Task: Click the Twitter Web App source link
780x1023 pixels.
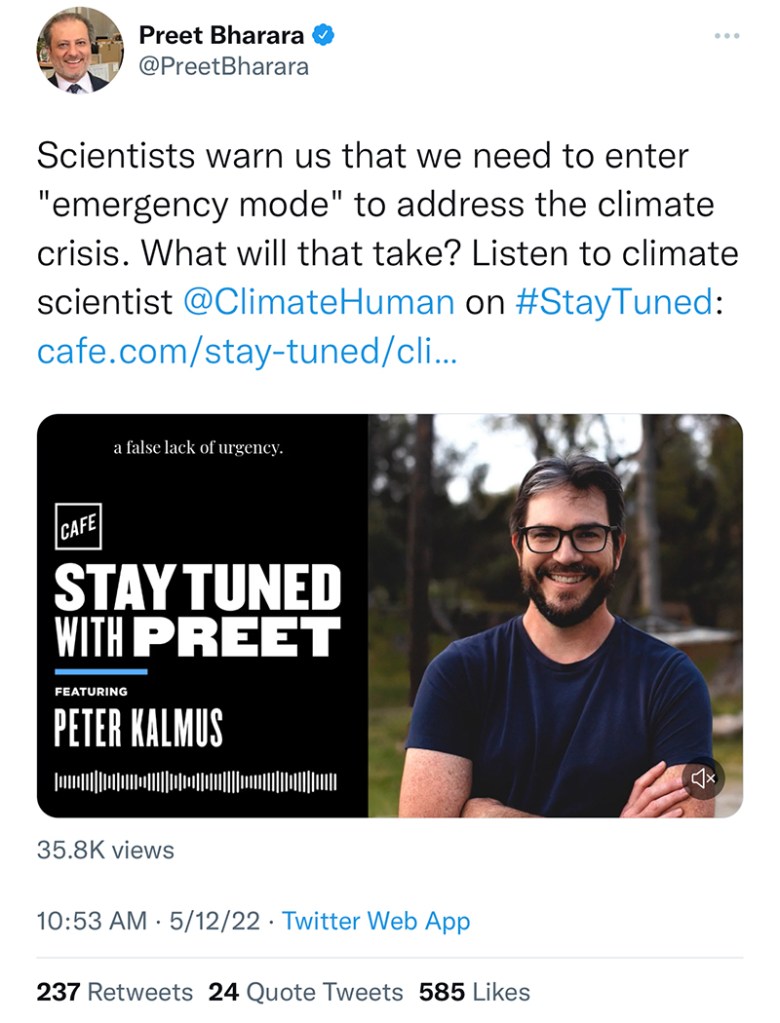Action: tap(376, 921)
